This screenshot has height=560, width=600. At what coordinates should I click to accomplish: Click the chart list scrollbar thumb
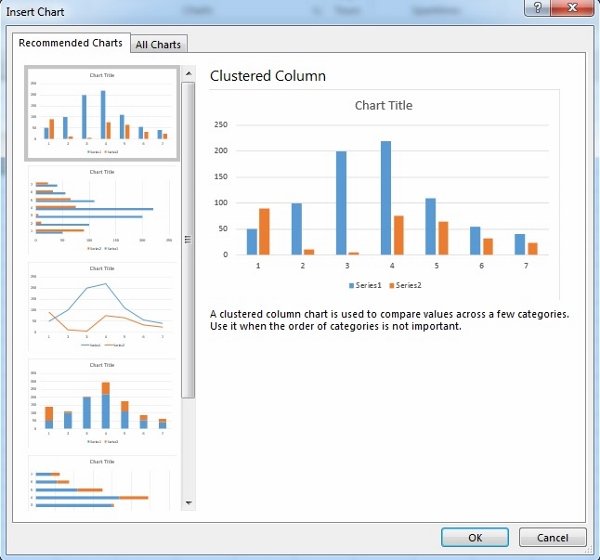188,238
